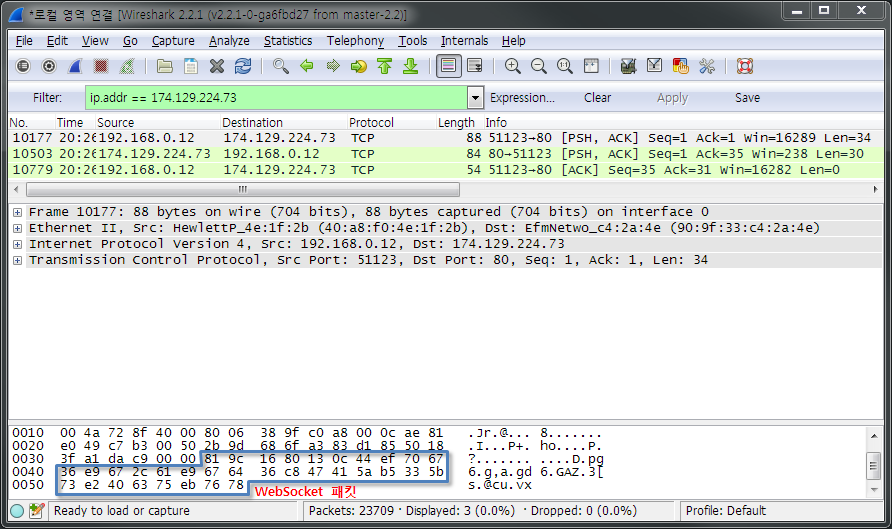Viewport: 892px width, 529px height.
Task: Open the View menu
Action: [95, 41]
